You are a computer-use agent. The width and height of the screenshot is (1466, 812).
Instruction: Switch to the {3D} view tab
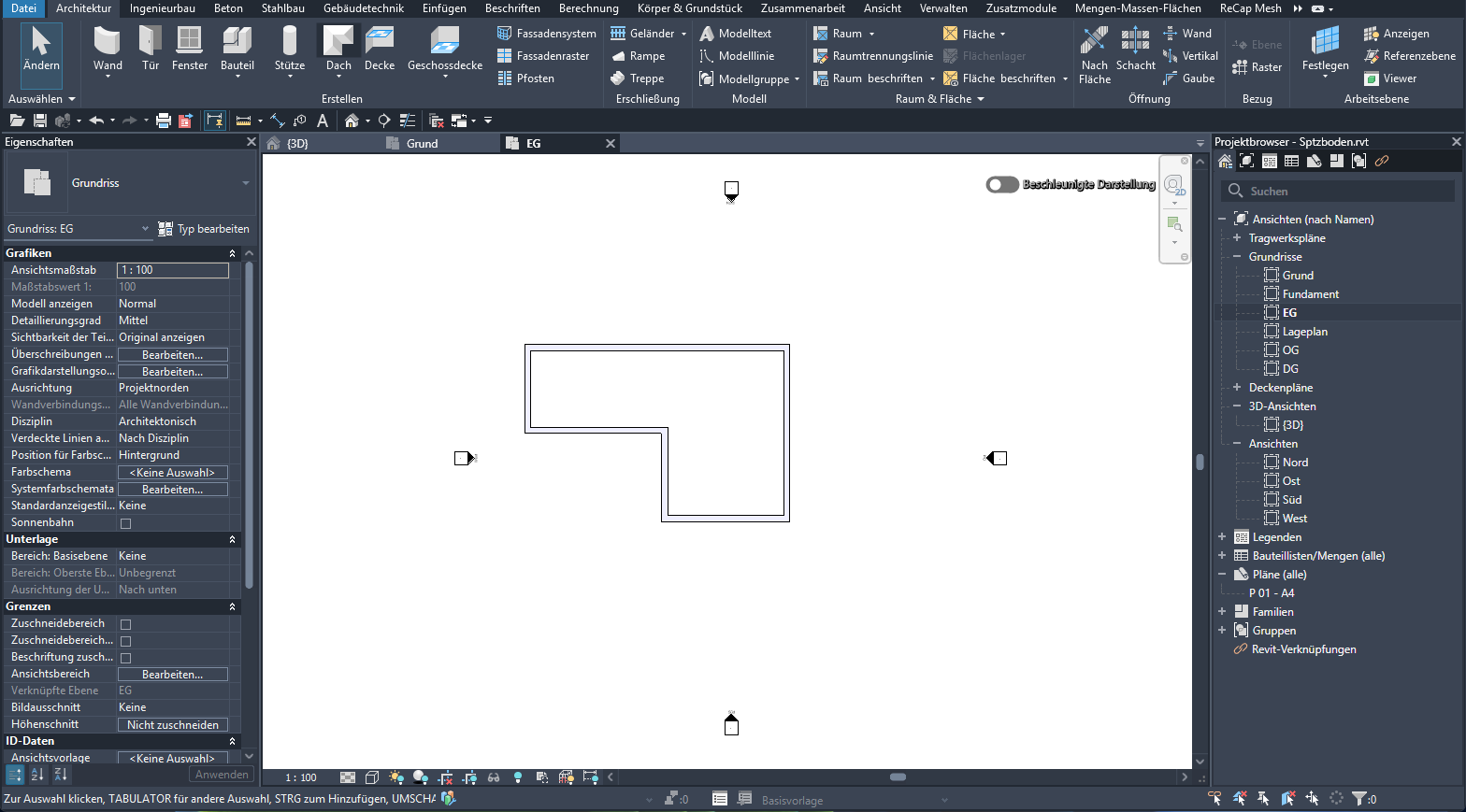click(297, 144)
